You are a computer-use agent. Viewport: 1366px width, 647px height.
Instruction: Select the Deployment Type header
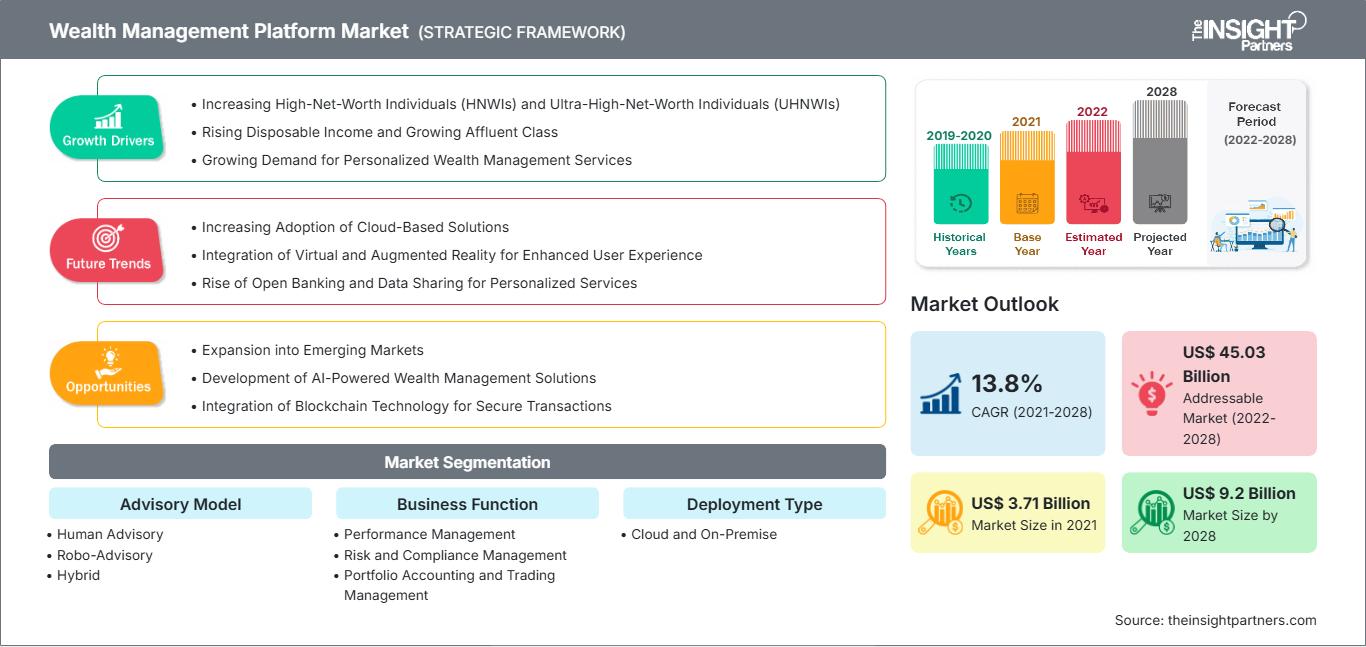(754, 504)
